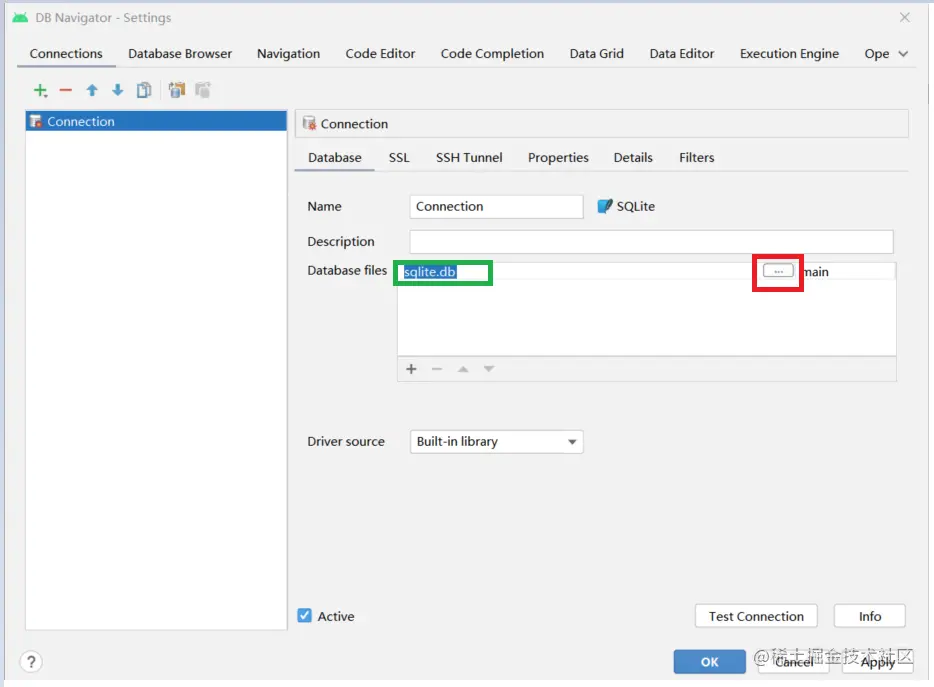Viewport: 934px width, 687px height.
Task: Click the Info button
Action: (870, 615)
